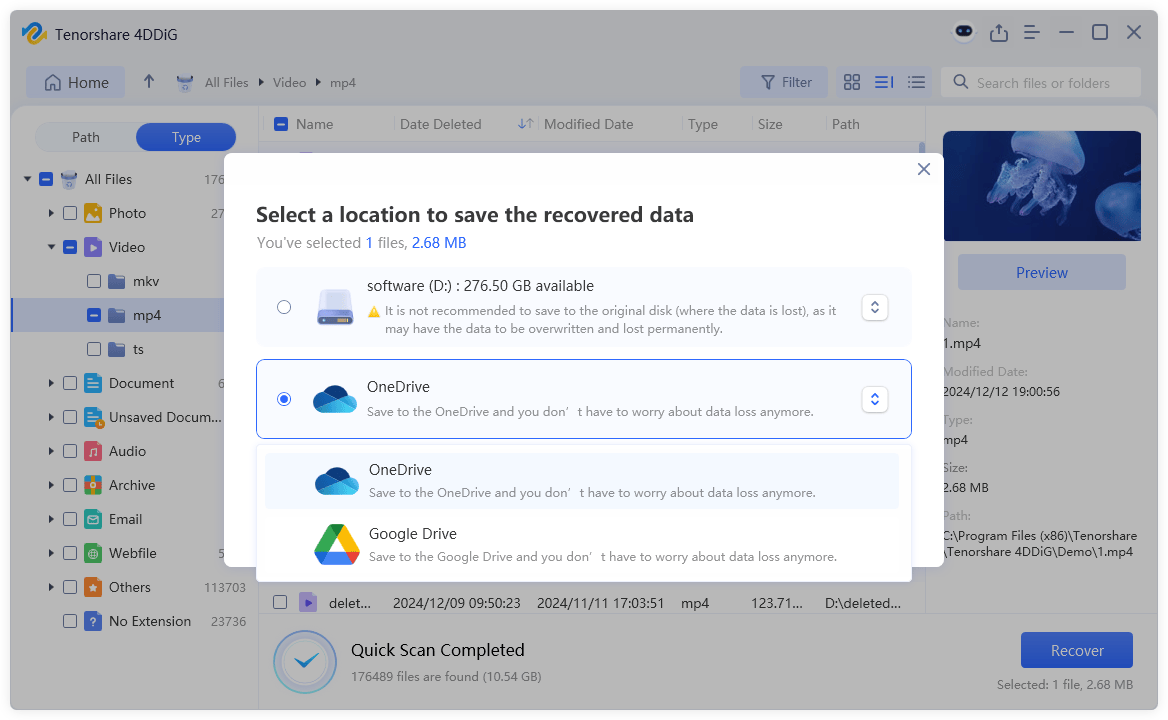Viewport: 1168px width, 720px height.
Task: Select the software (D:) radio button
Action: click(284, 307)
